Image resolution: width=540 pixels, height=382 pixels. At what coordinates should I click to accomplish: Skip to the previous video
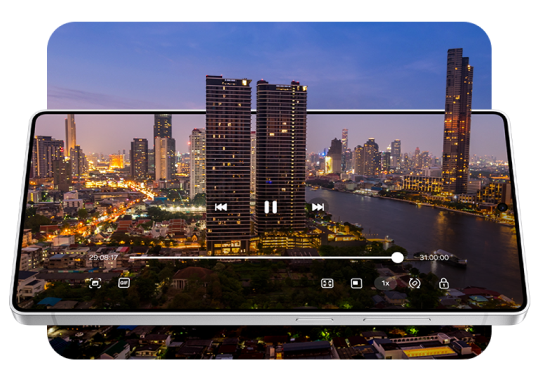[x=221, y=207]
